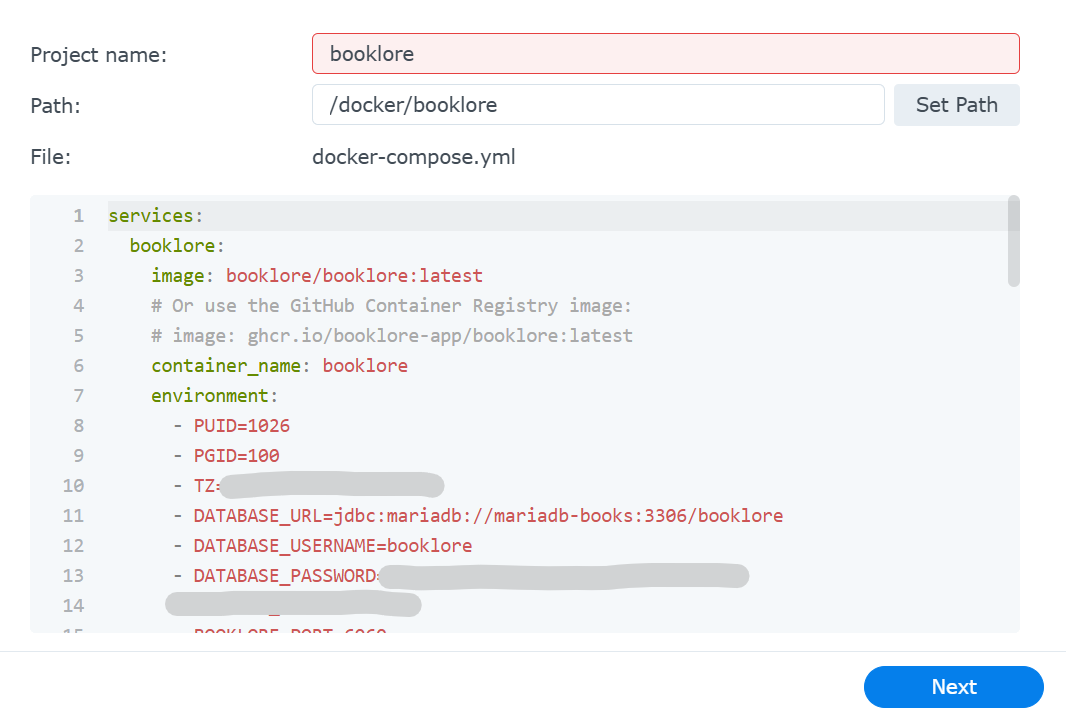The height and width of the screenshot is (721, 1066).
Task: Click the image value booklore/booklore:latest
Action: pos(354,276)
